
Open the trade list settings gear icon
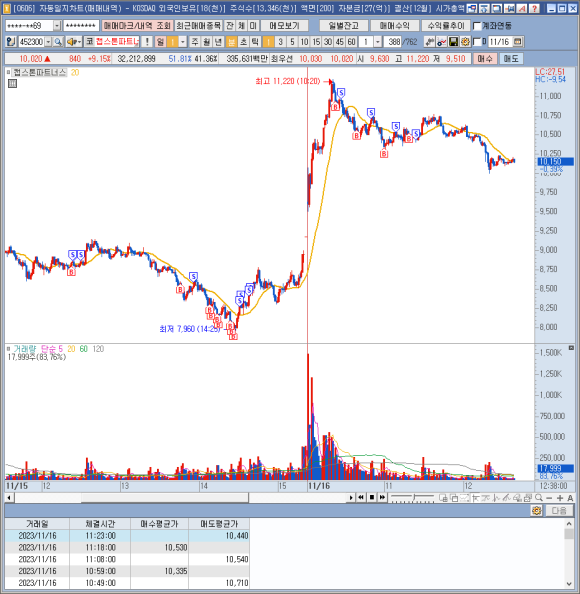536,511
